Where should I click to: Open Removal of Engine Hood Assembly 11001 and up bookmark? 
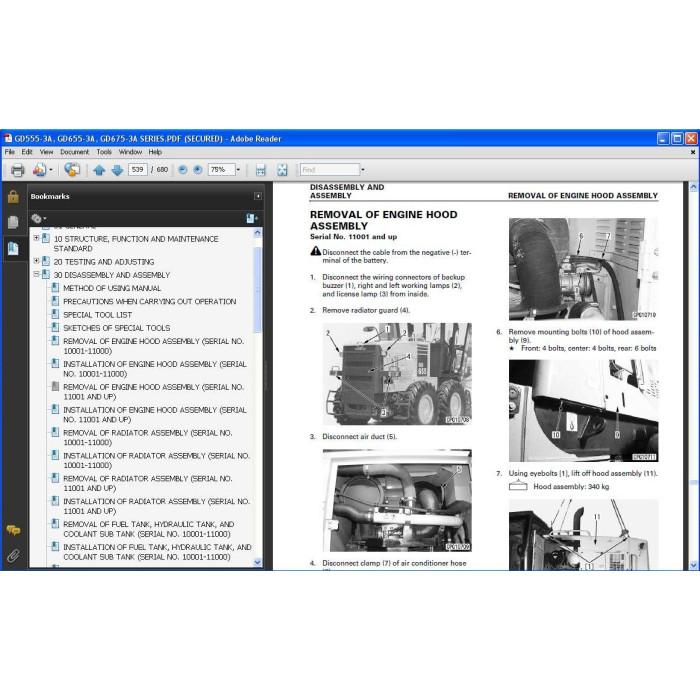(154, 392)
